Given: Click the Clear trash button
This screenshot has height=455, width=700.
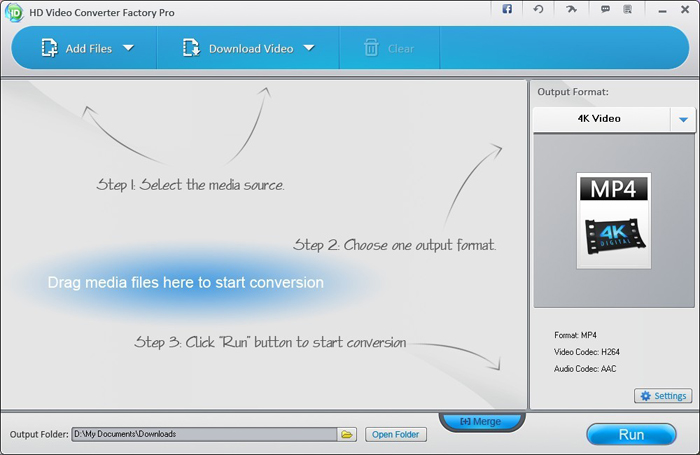Looking at the screenshot, I should [388, 48].
